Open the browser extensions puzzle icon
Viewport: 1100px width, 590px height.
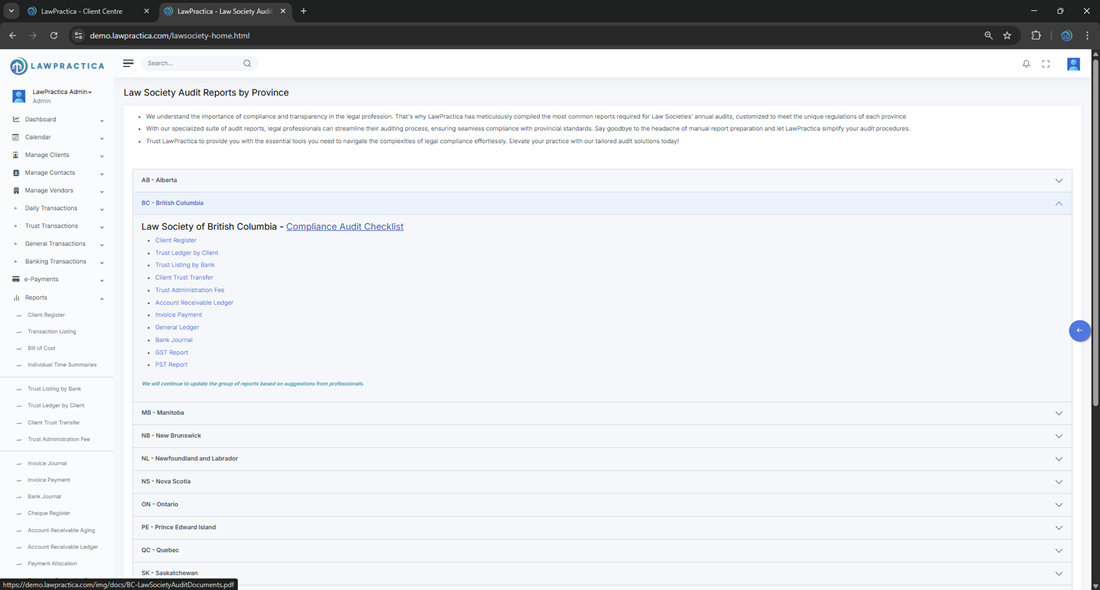point(1036,35)
